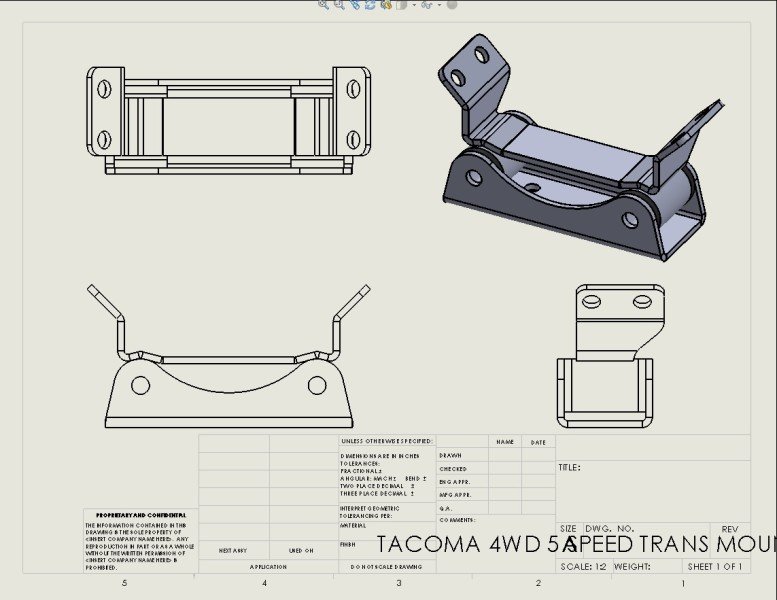
Task: Click the Zoom to Fit magnifier icon
Action: coord(323,4)
